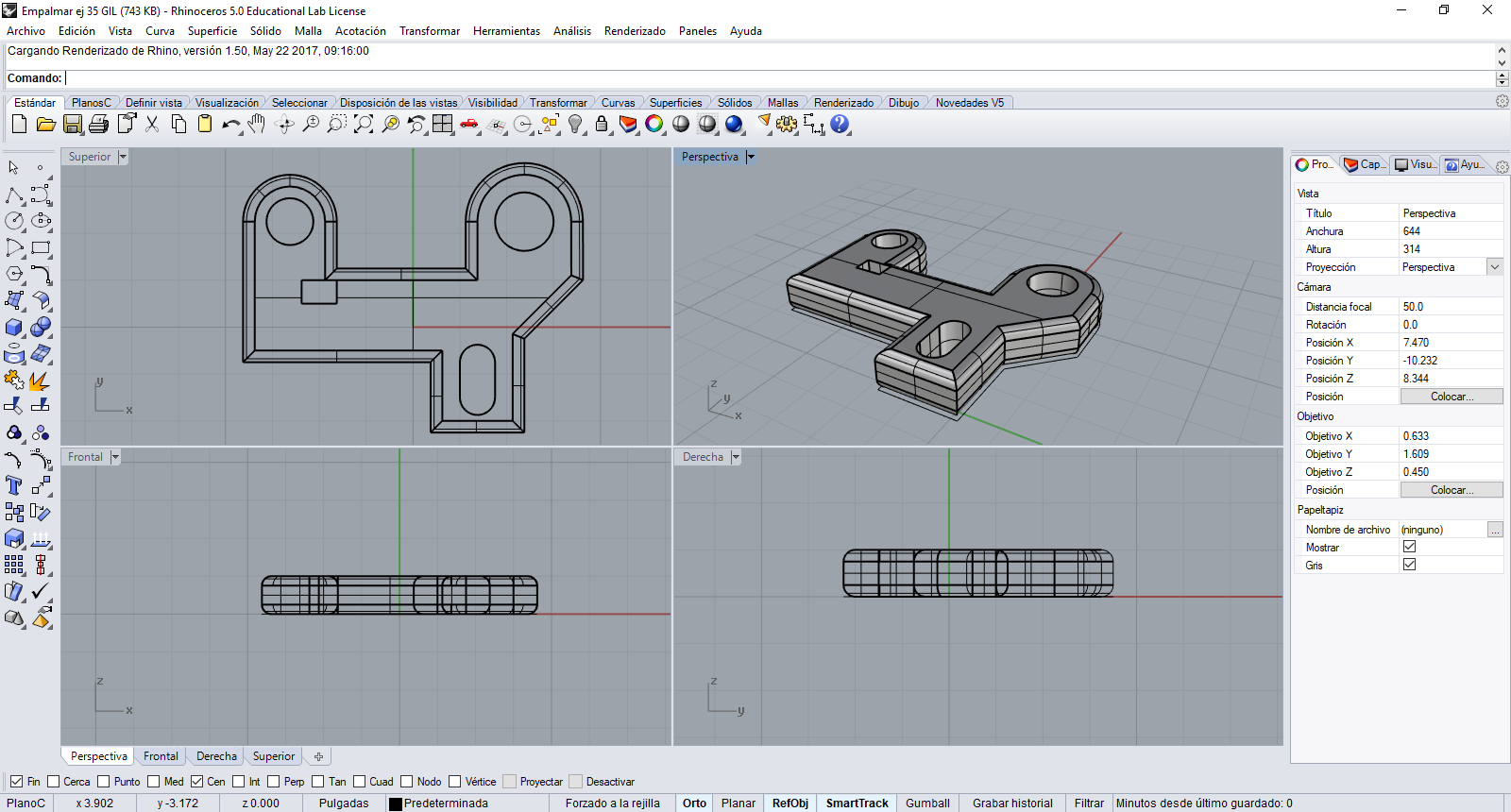
Task: Click the Lock objects padlock icon
Action: [x=602, y=124]
